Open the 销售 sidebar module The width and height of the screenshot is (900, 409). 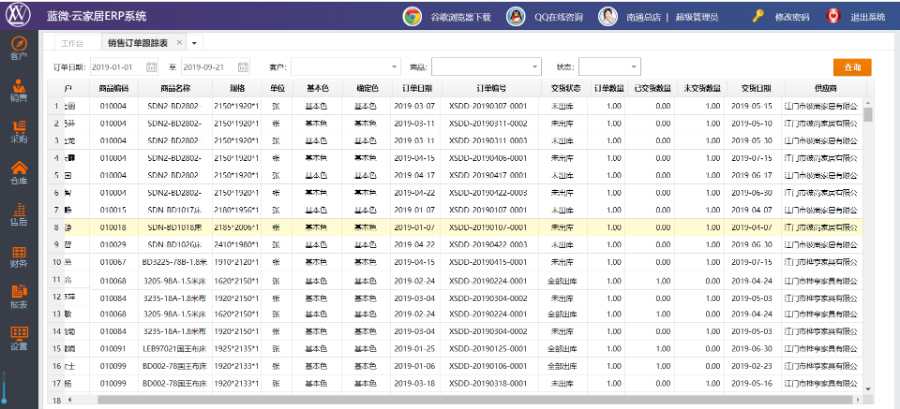[19, 90]
